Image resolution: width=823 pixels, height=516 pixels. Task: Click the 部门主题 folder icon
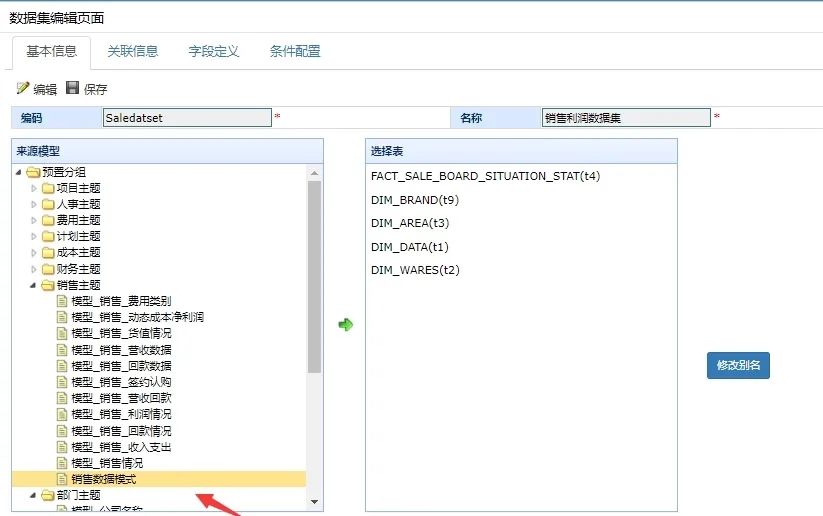(x=48, y=496)
